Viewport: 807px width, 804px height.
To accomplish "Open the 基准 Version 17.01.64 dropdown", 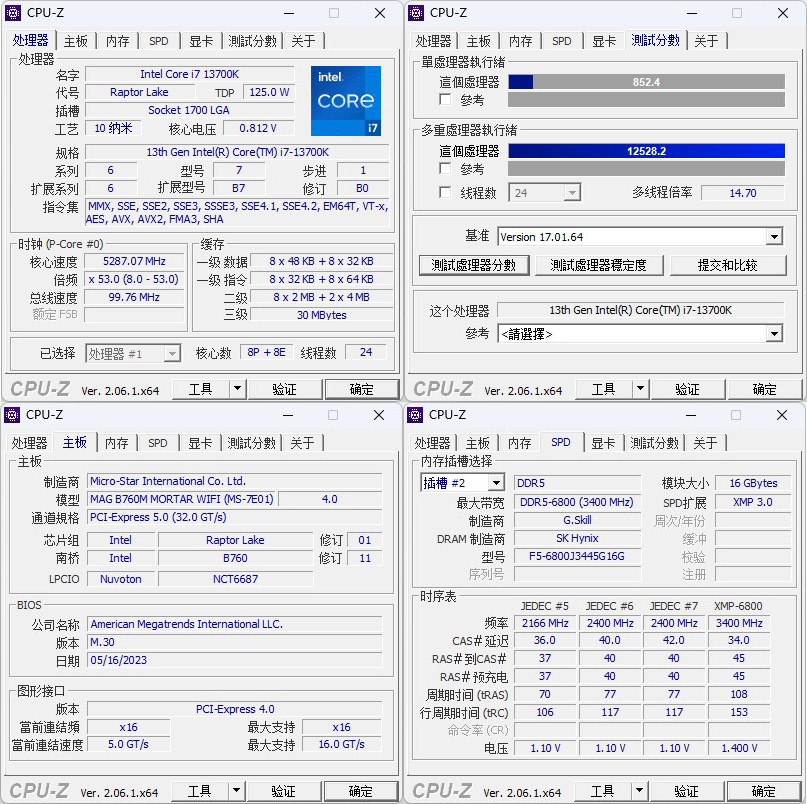I will [x=774, y=237].
